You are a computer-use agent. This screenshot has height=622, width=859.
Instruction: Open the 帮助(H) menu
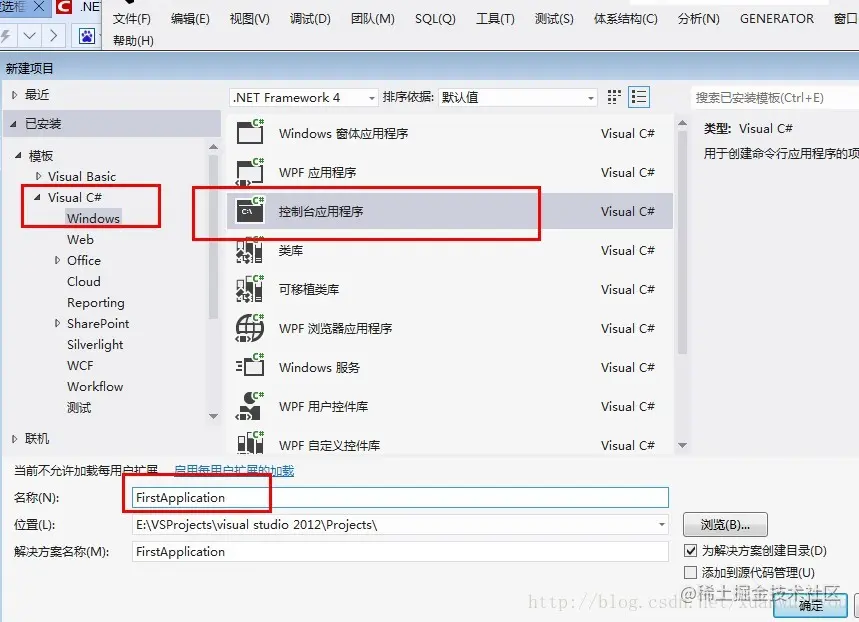133,41
